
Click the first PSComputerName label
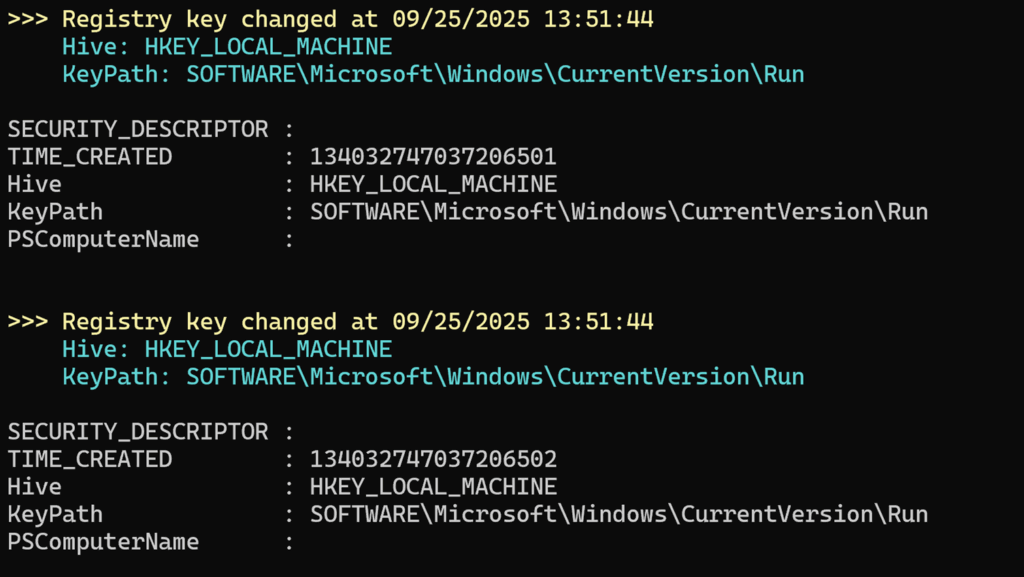103,240
